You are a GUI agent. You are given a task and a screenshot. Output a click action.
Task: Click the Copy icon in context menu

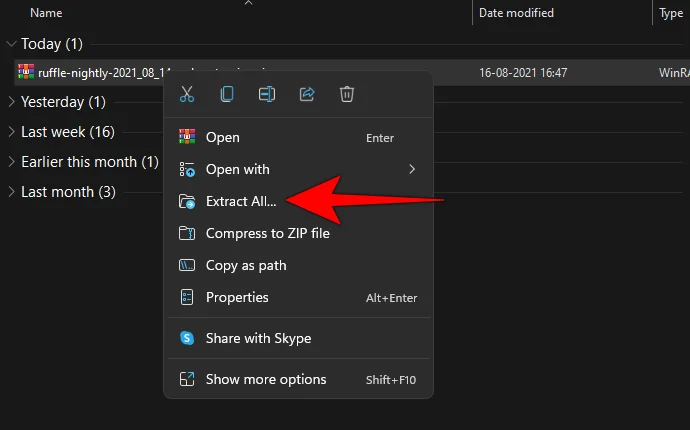point(227,94)
